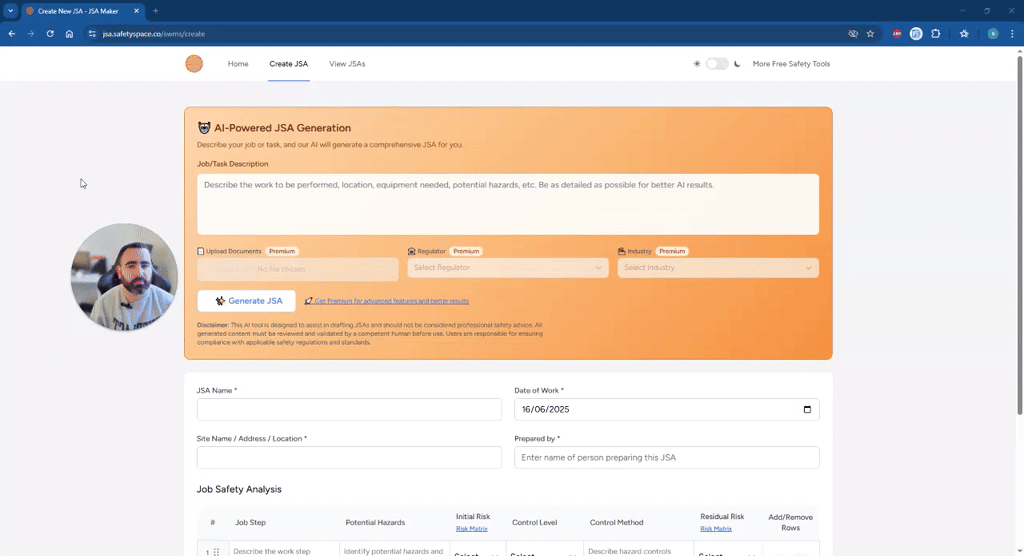Toggle the light/dark theme switch
This screenshot has width=1024, height=556.
[717, 64]
